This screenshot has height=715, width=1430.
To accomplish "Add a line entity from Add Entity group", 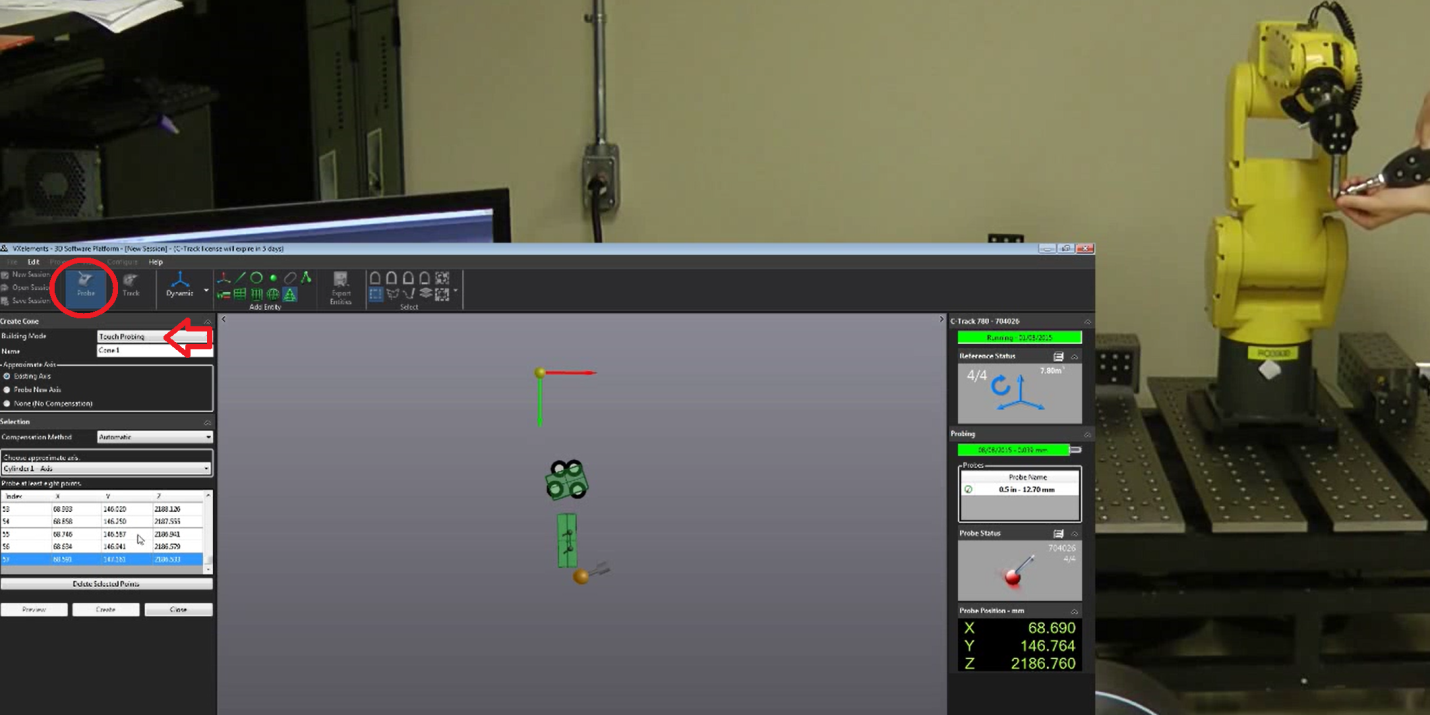I will click(x=241, y=278).
